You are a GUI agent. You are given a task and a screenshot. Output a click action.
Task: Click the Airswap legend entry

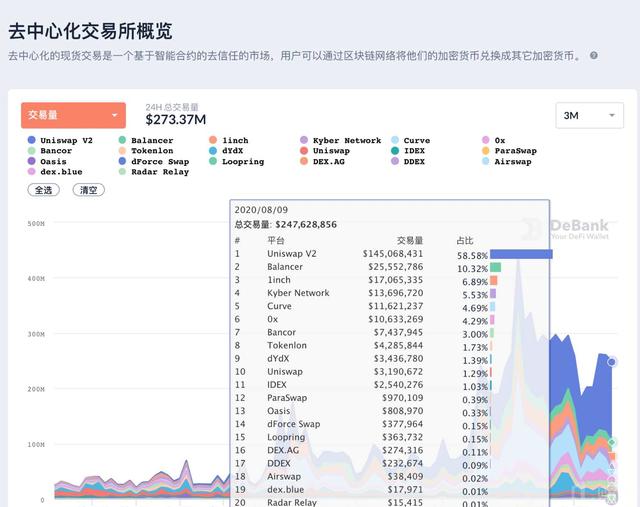click(x=507, y=161)
